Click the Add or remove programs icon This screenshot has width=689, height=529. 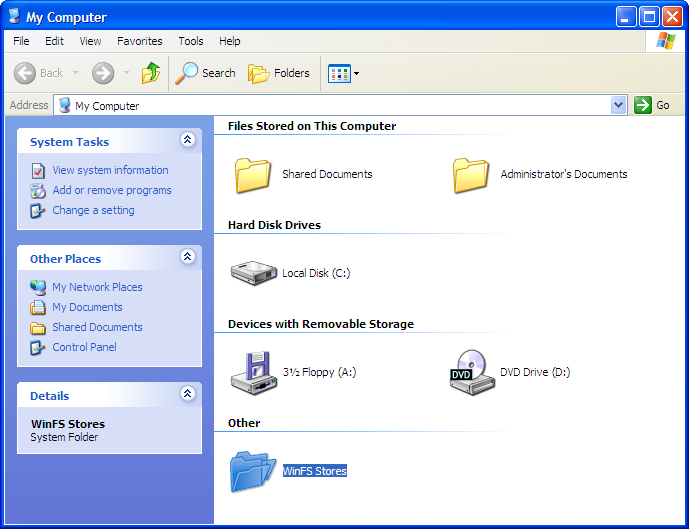[x=38, y=191]
